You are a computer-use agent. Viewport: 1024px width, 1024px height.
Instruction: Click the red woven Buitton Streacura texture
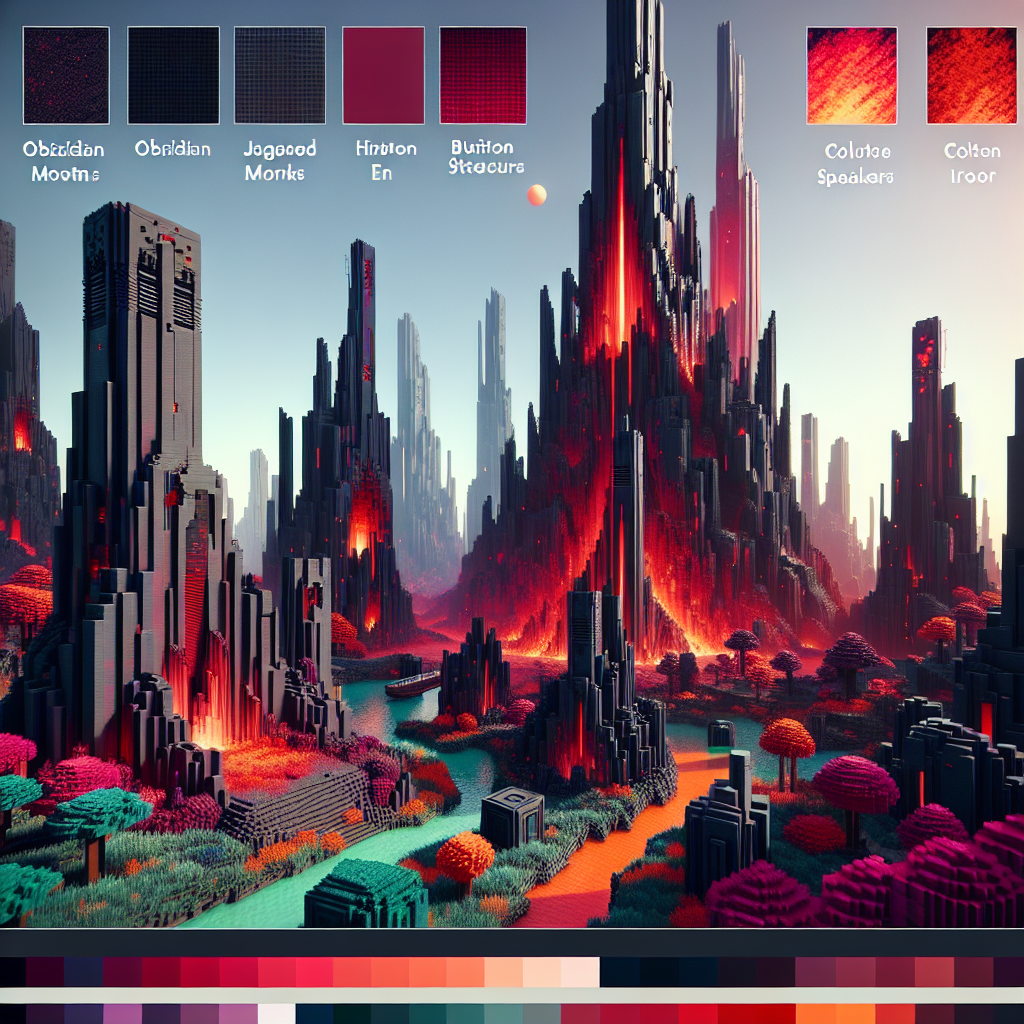483,75
